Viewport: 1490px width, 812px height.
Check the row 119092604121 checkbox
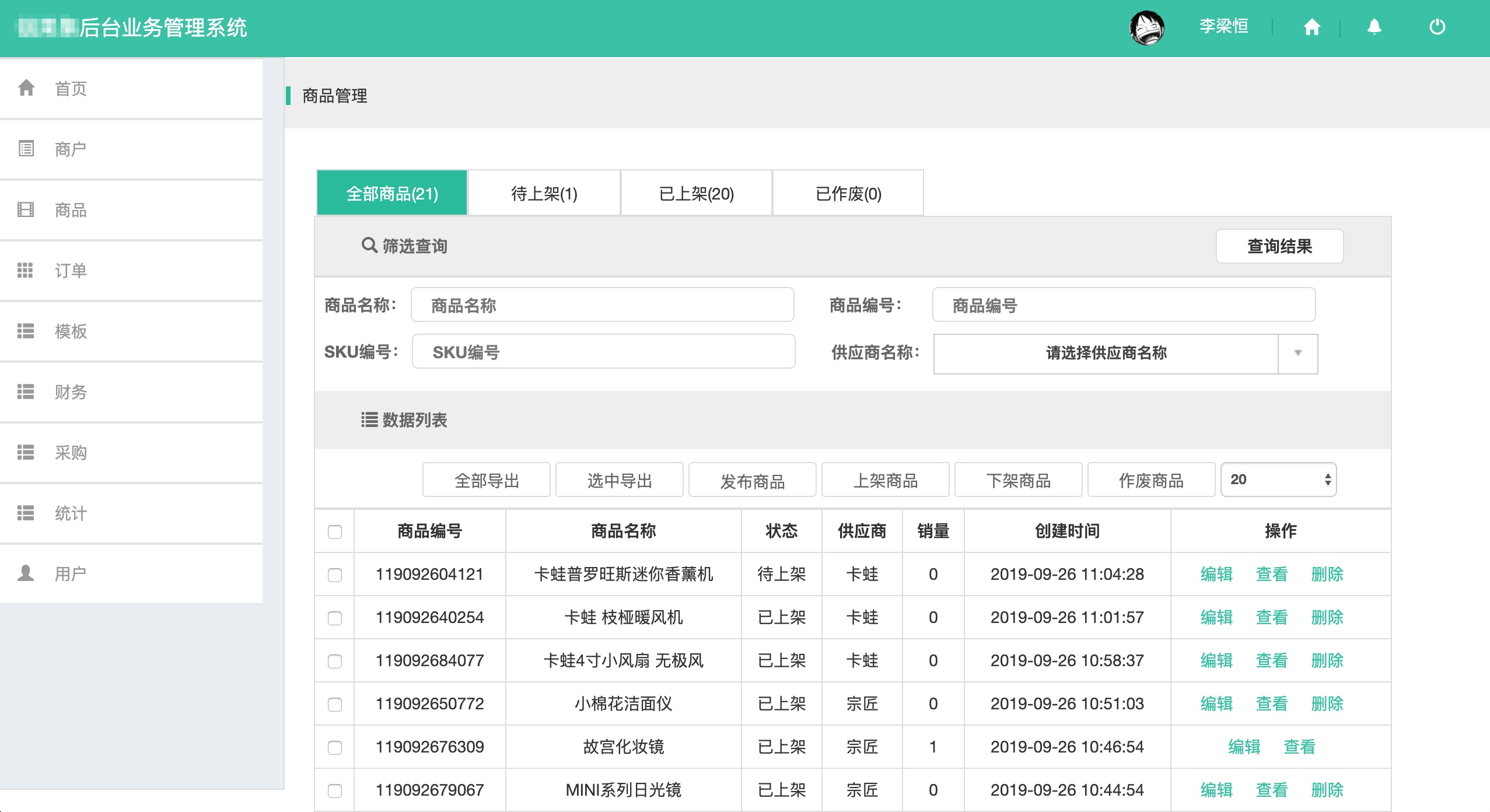[x=335, y=575]
